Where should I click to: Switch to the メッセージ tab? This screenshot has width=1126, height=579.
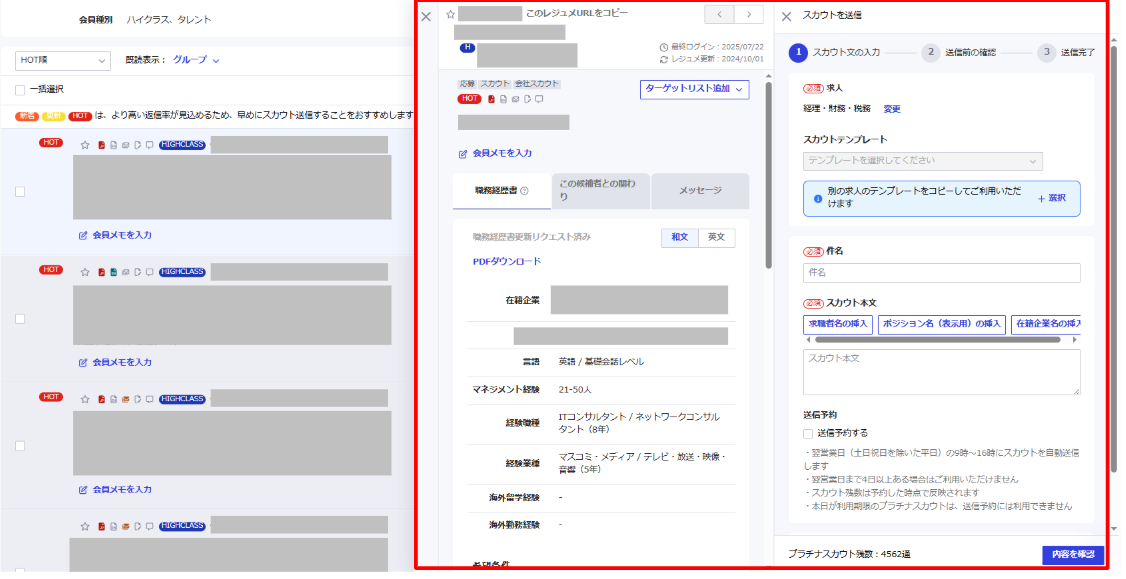tap(700, 190)
